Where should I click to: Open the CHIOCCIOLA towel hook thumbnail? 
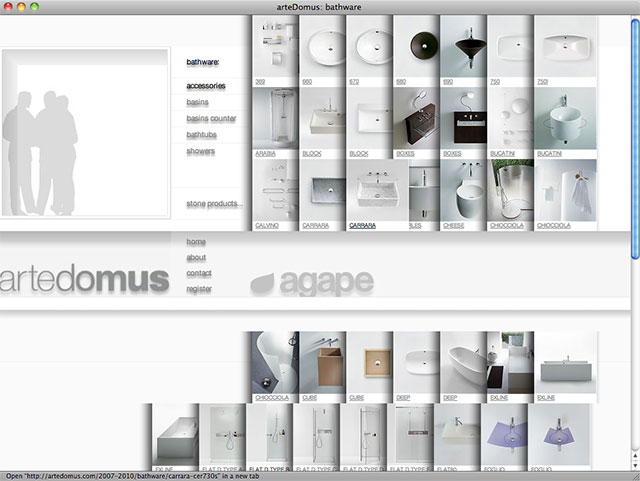(x=565, y=190)
